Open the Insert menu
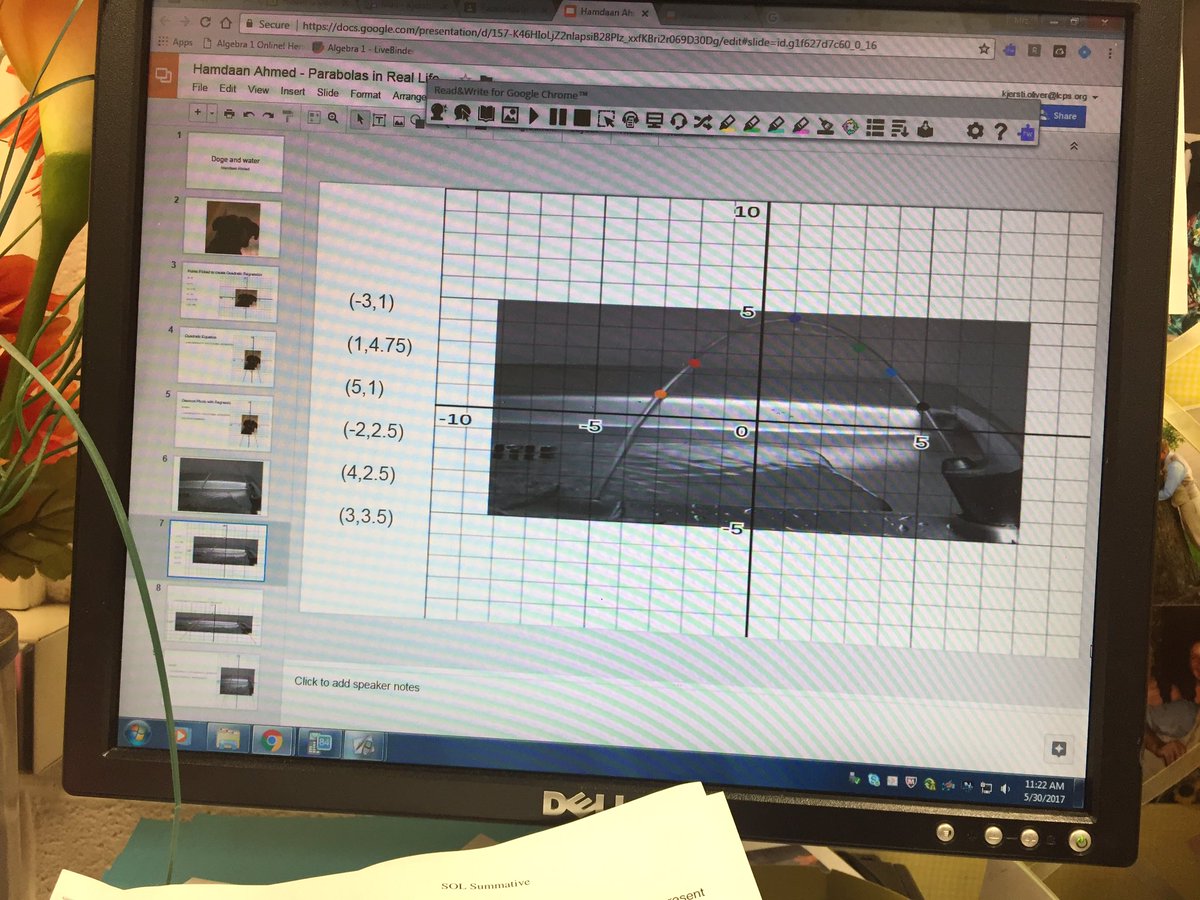1200x900 pixels. (x=293, y=91)
